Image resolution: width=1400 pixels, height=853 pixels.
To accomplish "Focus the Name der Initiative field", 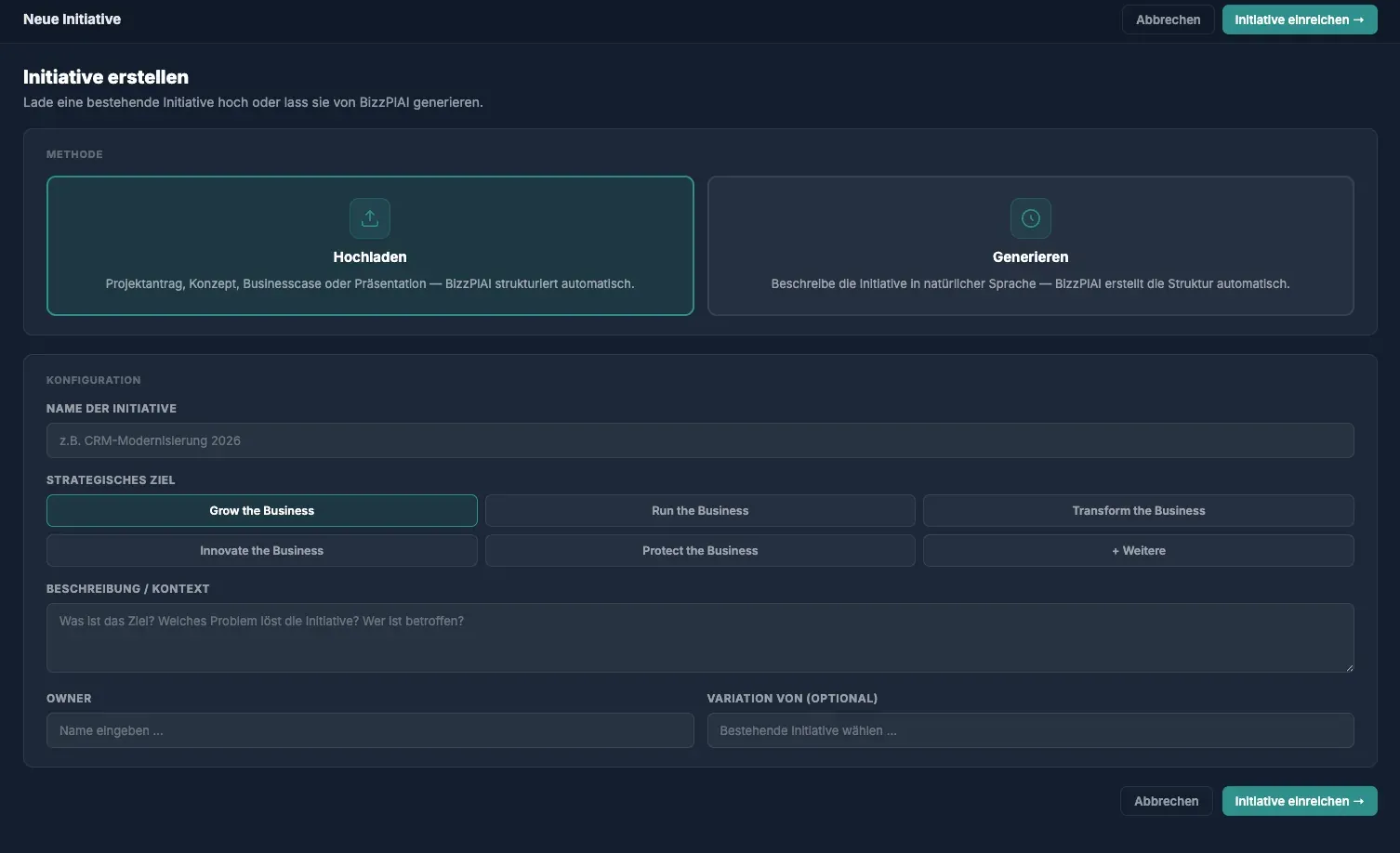I will [700, 440].
